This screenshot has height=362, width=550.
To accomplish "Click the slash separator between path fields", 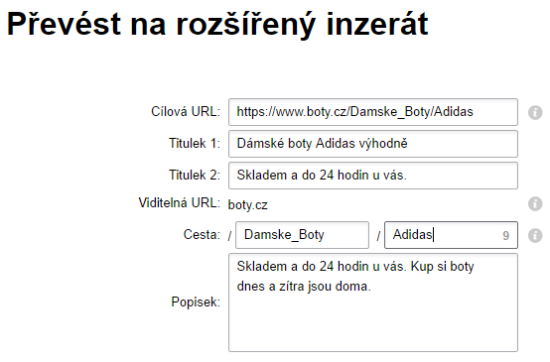I will [x=378, y=236].
